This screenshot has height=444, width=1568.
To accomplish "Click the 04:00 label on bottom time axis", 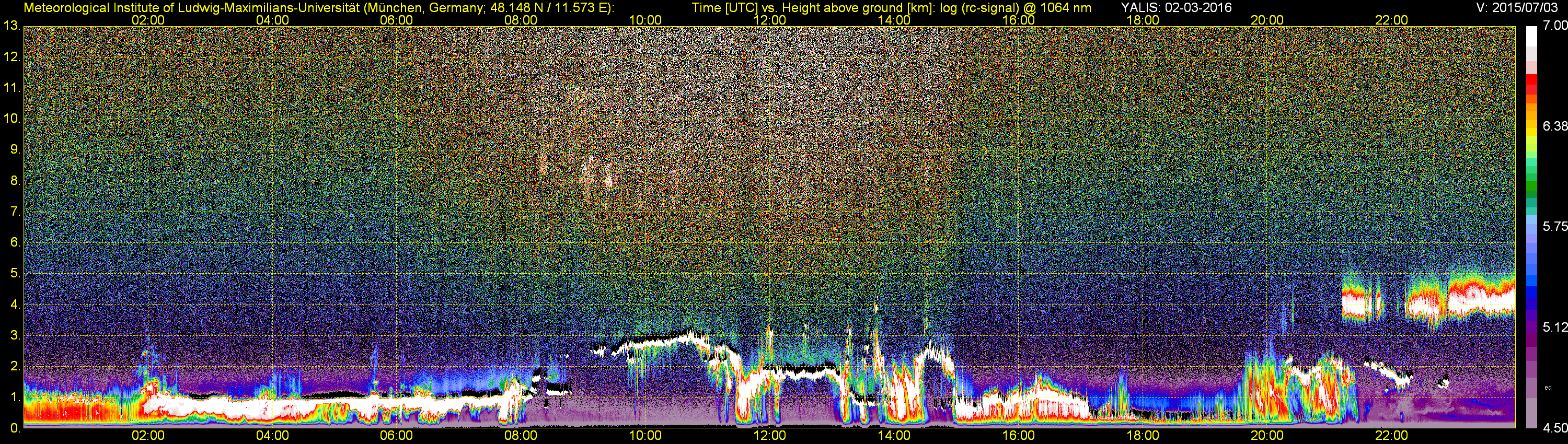I will 272,436.
